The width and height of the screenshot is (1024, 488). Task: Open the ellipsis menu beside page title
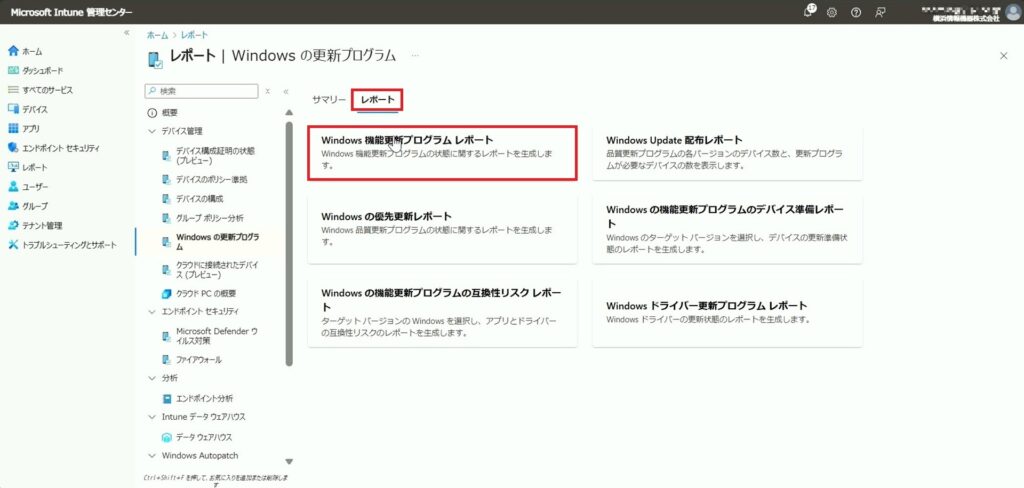point(415,56)
